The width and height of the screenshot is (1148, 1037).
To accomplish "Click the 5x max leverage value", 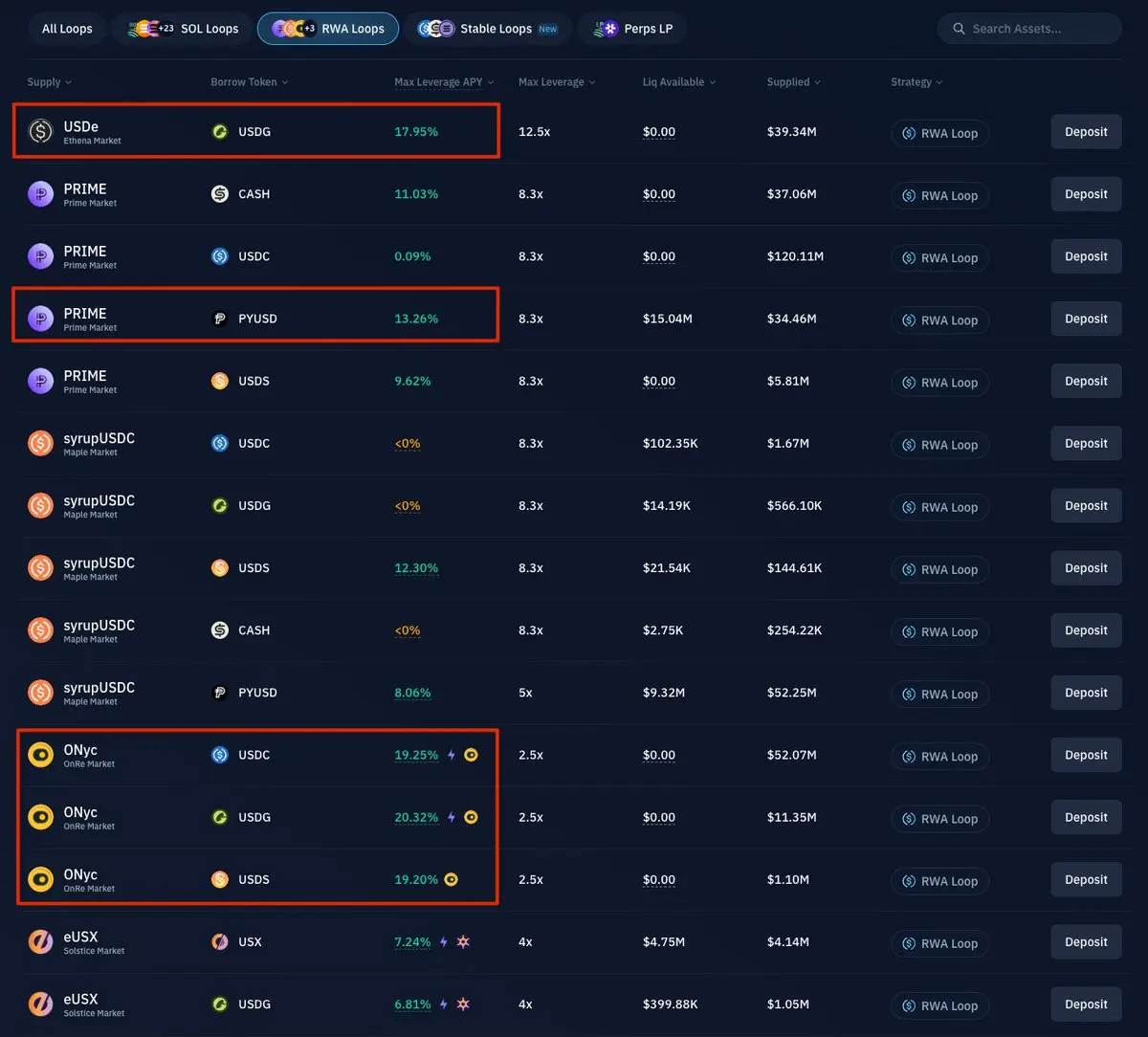I will [x=525, y=693].
